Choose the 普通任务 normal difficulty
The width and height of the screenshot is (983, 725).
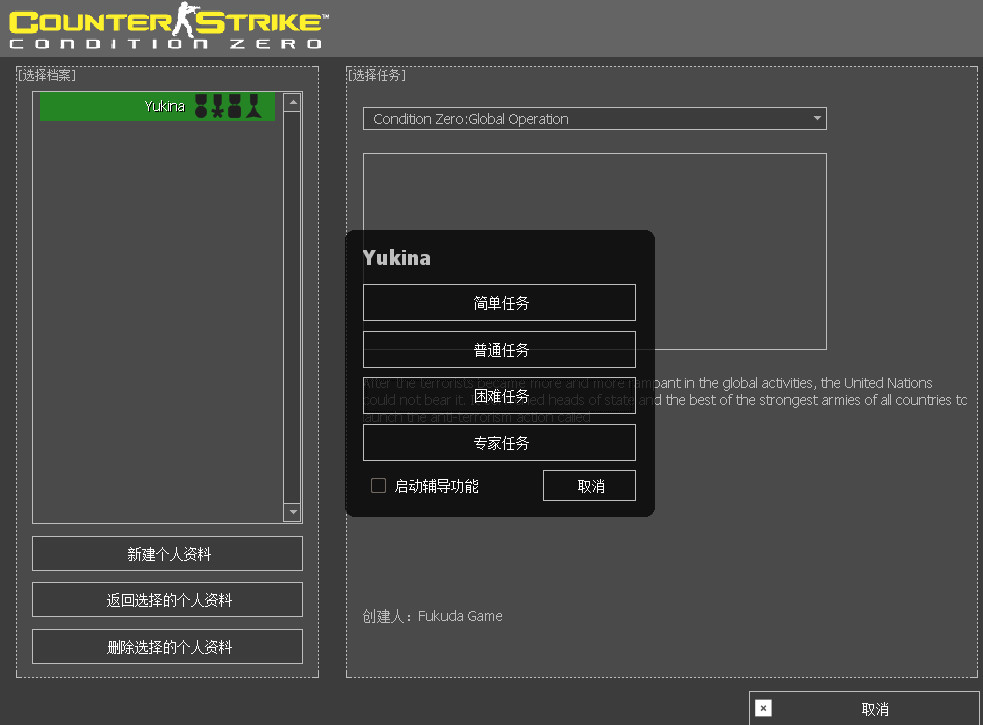click(x=499, y=349)
